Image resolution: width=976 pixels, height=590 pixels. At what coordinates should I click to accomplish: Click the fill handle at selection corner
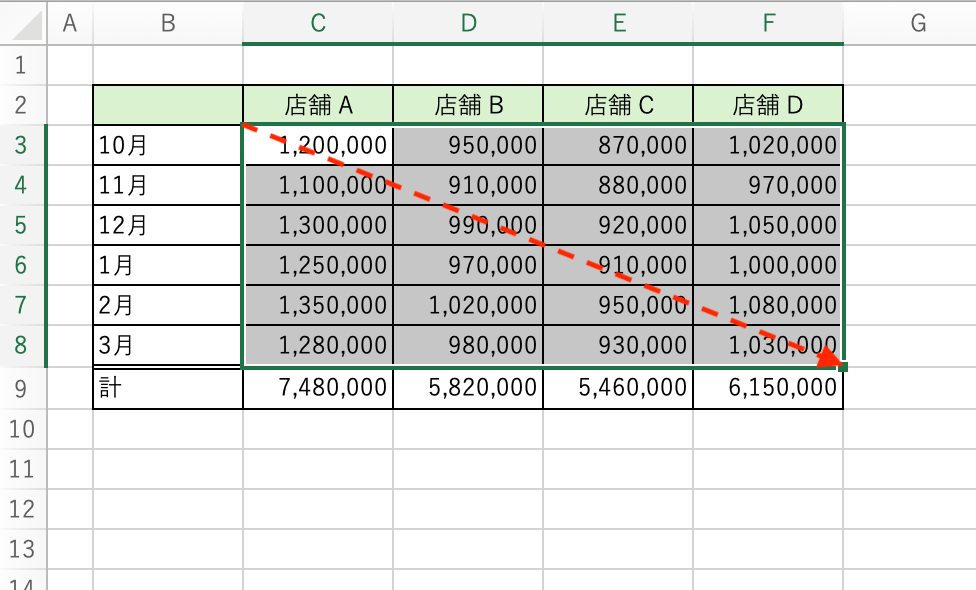843,367
